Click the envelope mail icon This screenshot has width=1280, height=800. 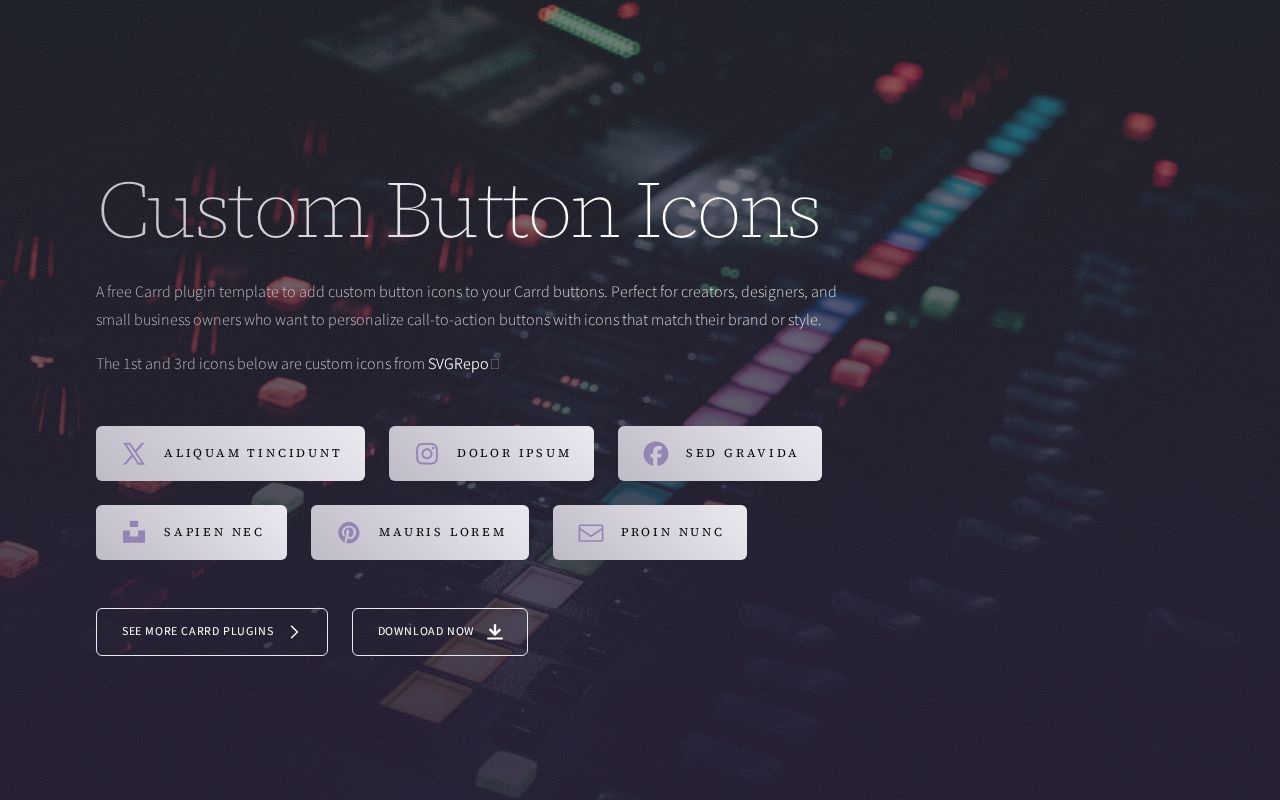tap(591, 533)
